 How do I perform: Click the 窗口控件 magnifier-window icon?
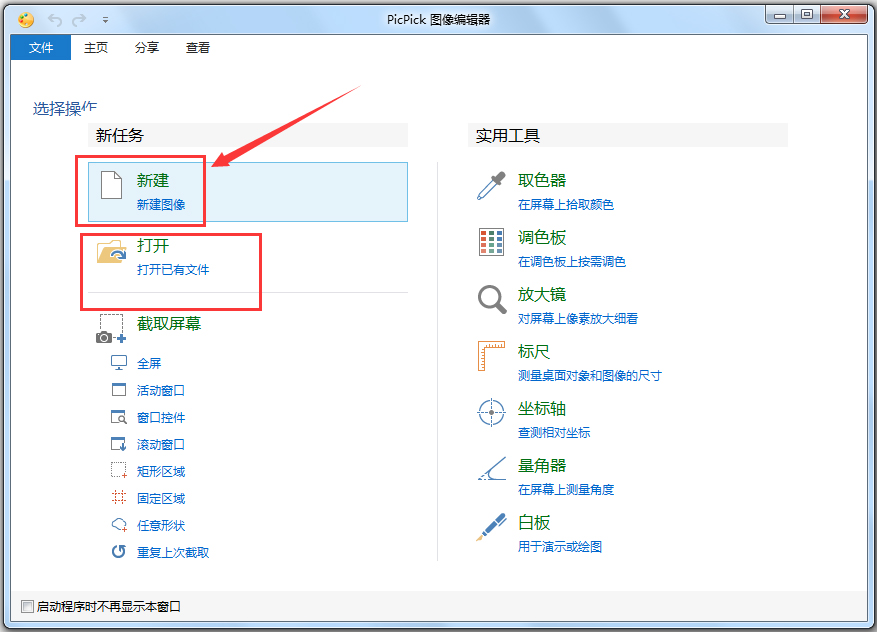click(x=119, y=417)
